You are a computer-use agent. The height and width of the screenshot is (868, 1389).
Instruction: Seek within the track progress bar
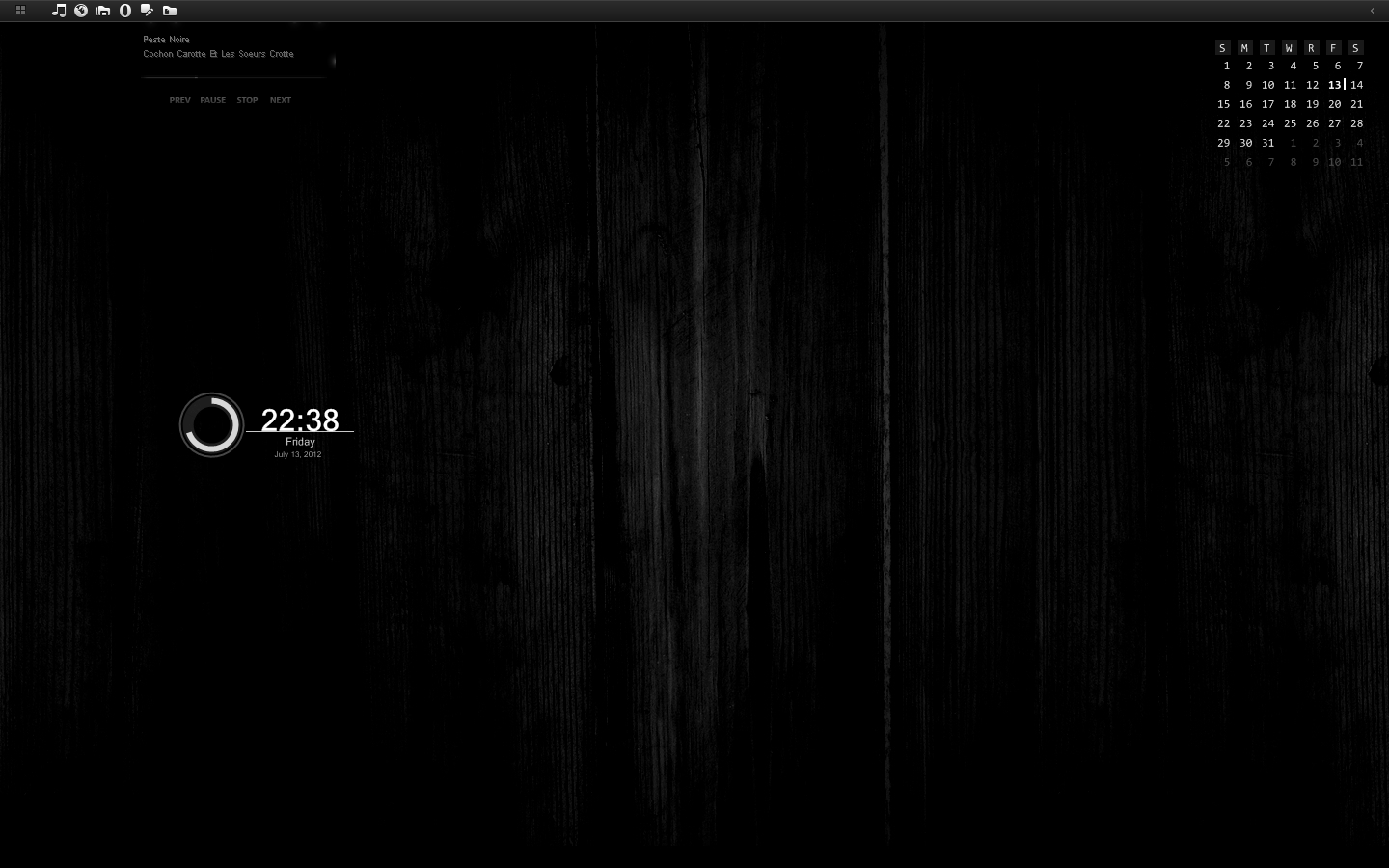(x=234, y=77)
